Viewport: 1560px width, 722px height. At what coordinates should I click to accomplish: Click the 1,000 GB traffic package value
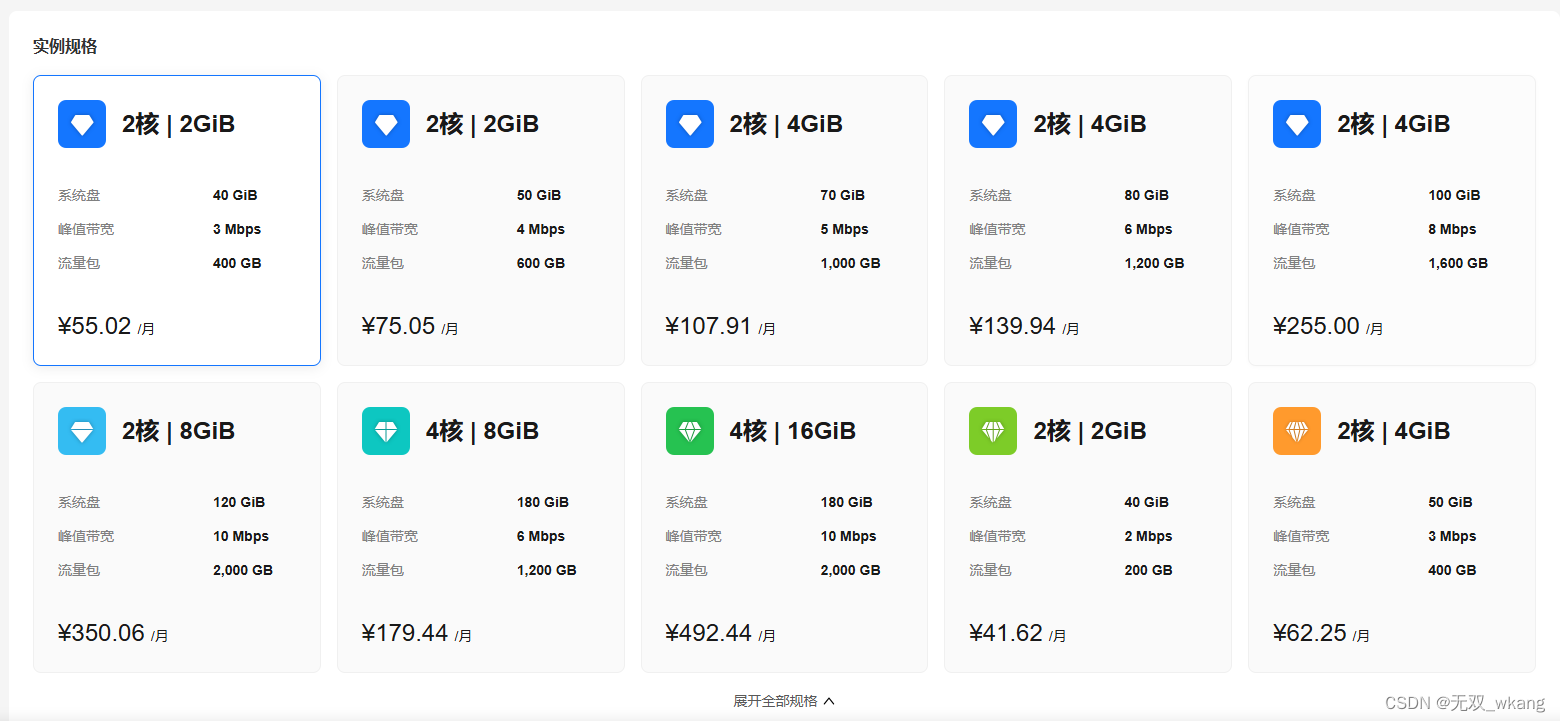851,263
